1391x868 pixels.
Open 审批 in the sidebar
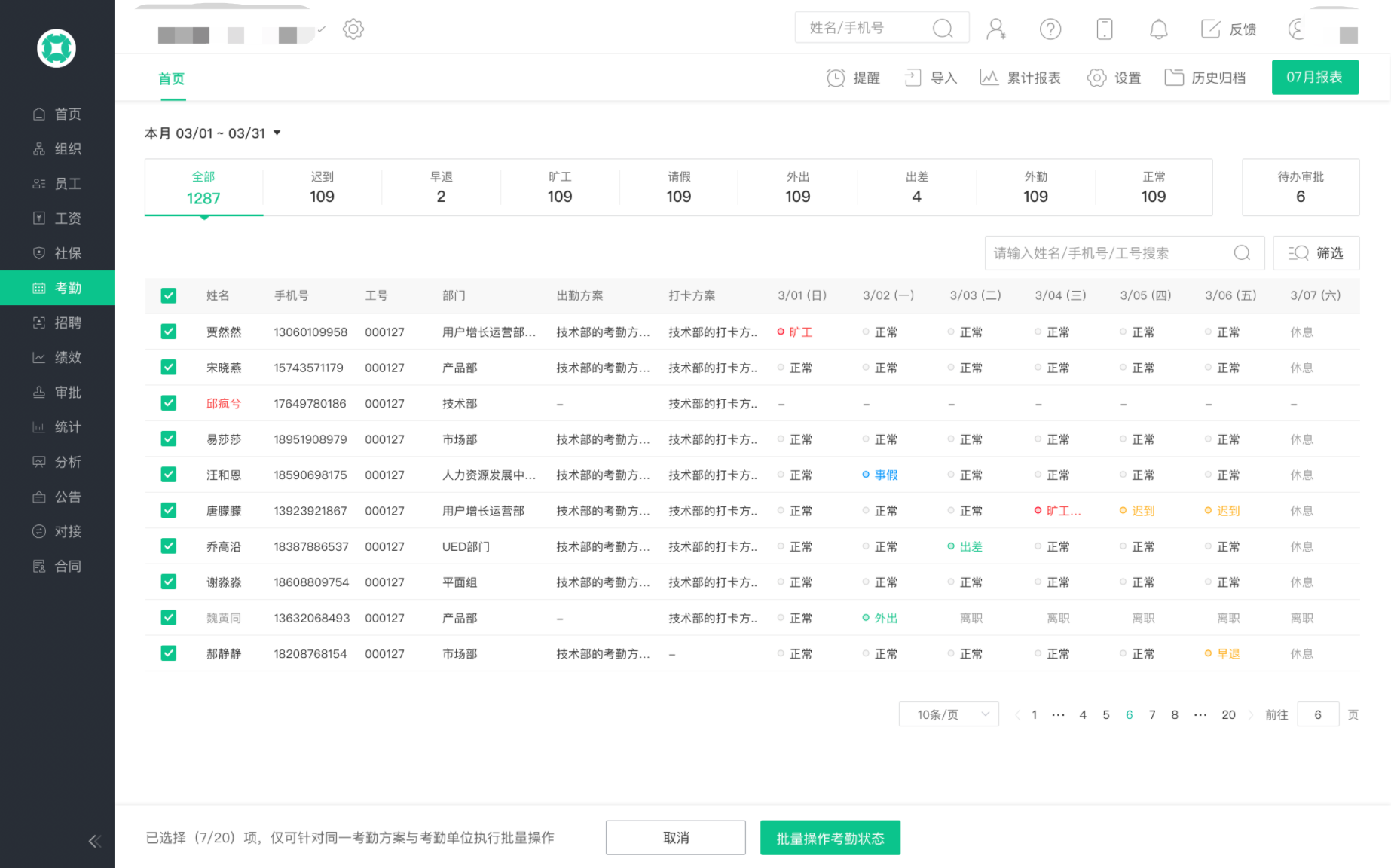coord(57,393)
